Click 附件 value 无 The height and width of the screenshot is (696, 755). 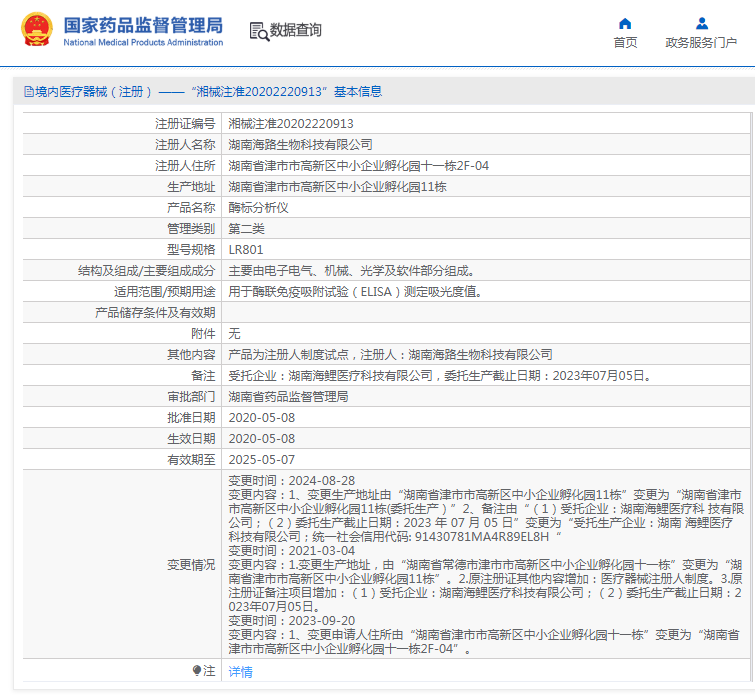[234, 334]
